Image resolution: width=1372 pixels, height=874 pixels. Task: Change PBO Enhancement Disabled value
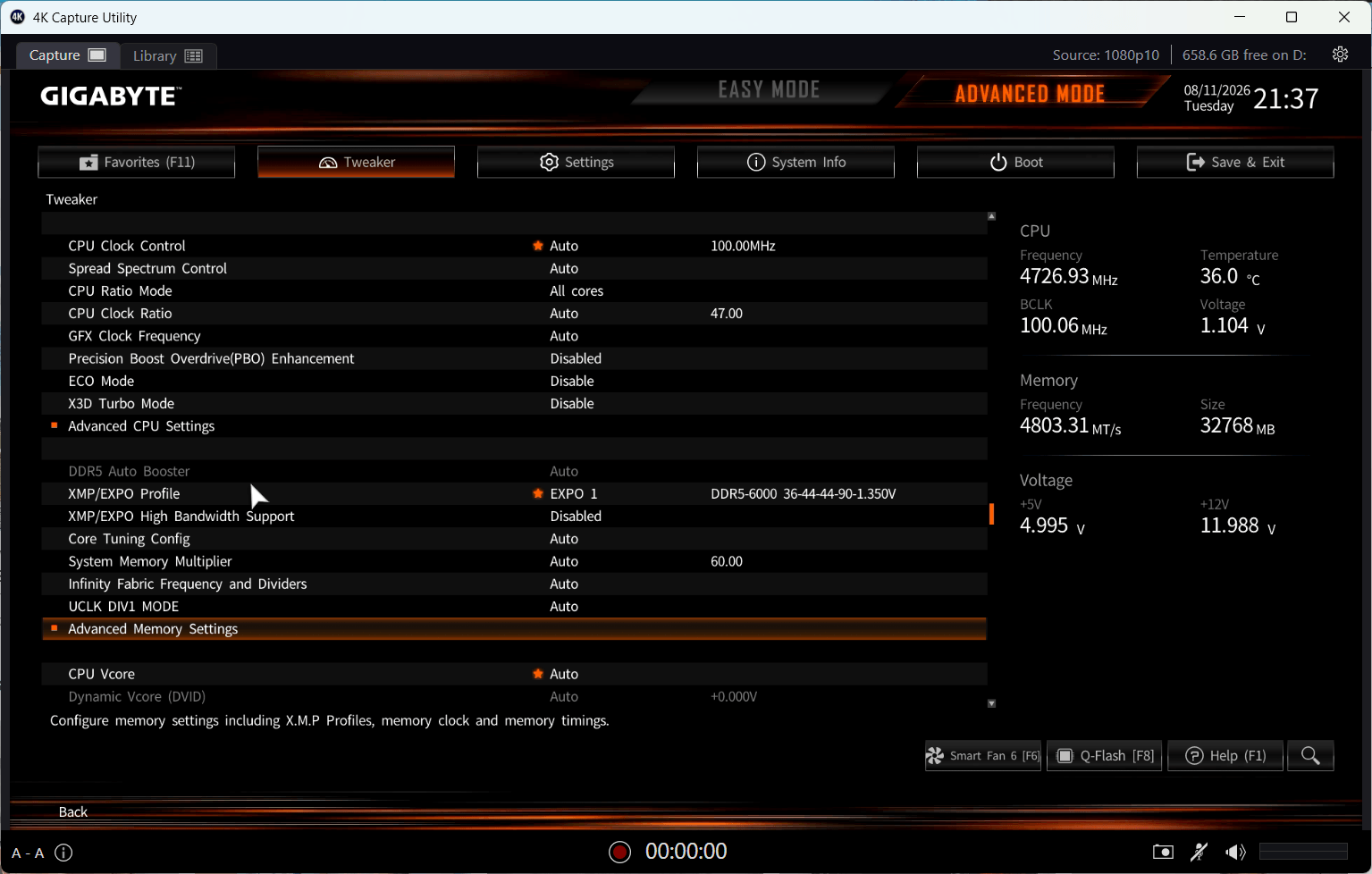point(576,358)
